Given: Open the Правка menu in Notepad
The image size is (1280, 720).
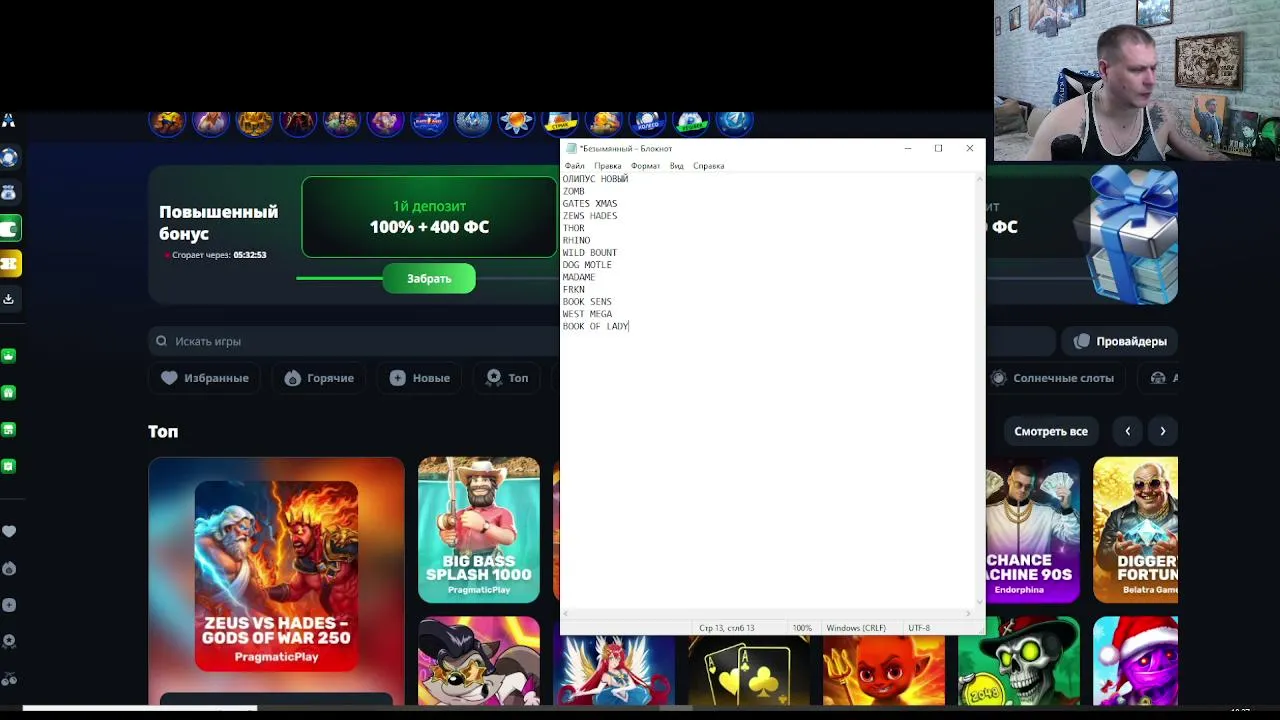Looking at the screenshot, I should click(607, 166).
